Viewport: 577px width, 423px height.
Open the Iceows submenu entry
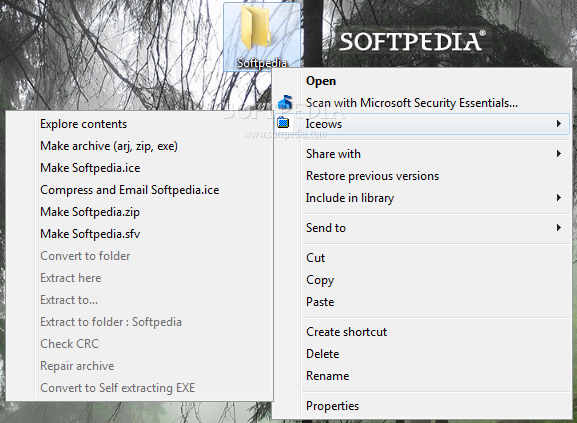tap(422, 124)
